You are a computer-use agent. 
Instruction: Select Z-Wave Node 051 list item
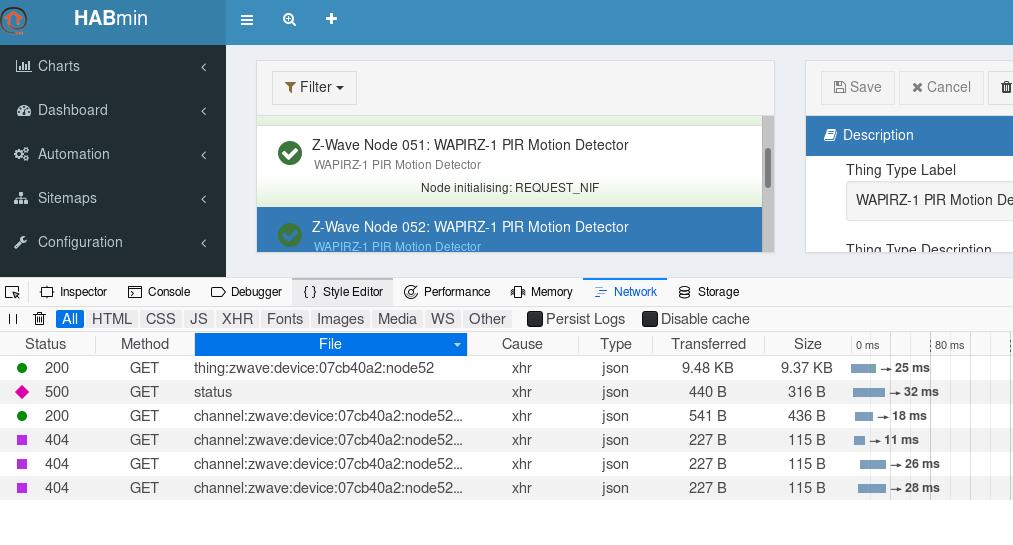[510, 166]
